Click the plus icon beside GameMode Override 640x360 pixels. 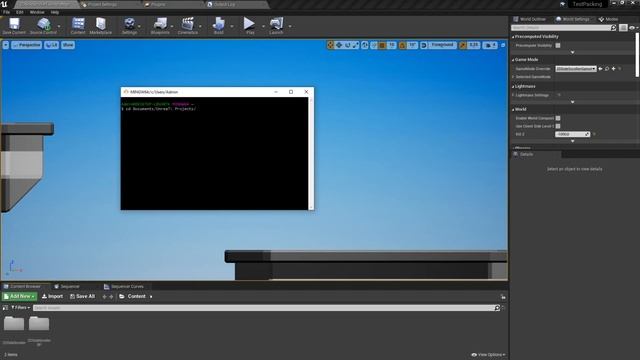point(613,69)
